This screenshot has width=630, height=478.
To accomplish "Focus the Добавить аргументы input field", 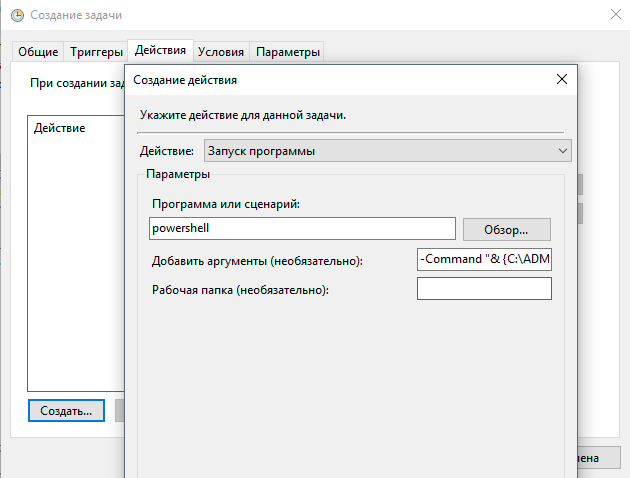I will (484, 260).
